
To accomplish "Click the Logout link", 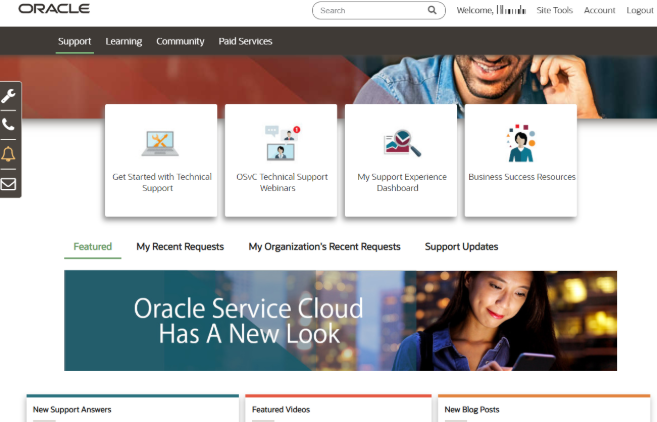I will coord(639,10).
